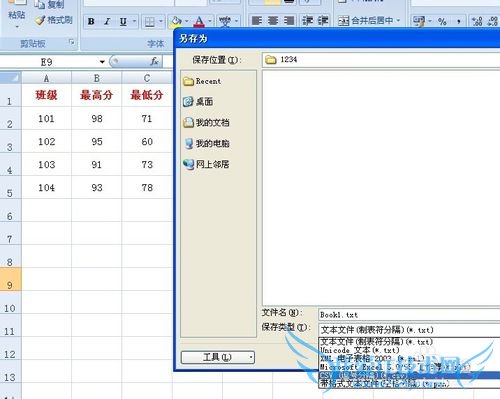The width and height of the screenshot is (500, 399).
Task: Increase decimal places icon
Action: point(477,22)
